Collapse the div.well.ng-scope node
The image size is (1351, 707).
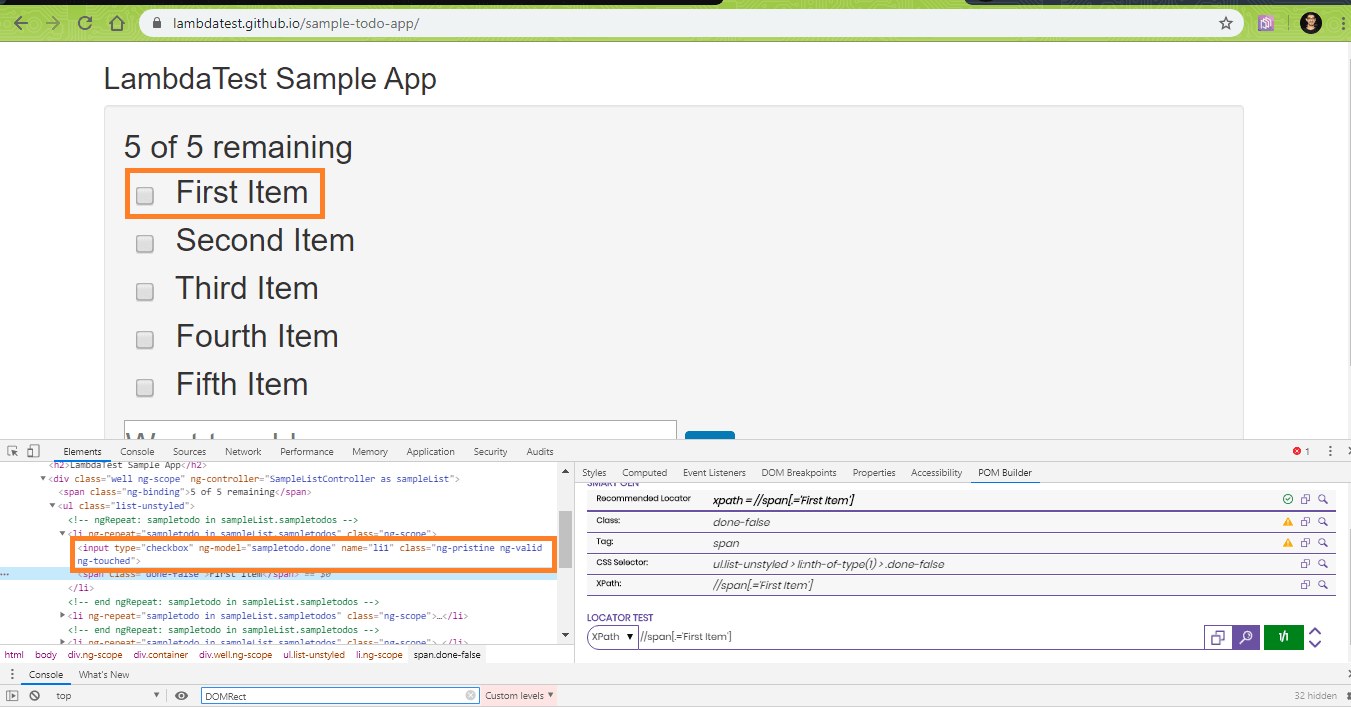(42, 478)
